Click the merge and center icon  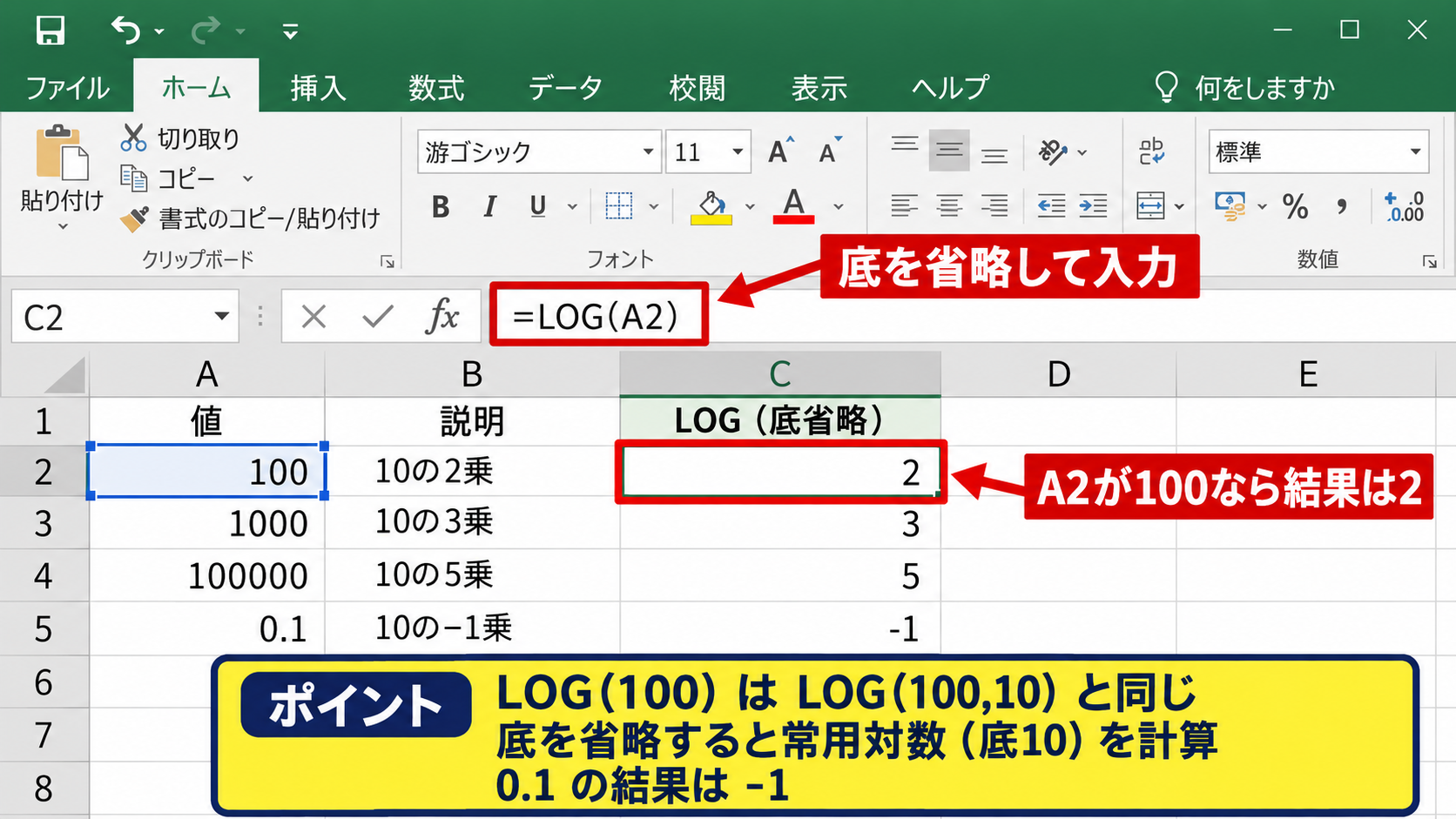coord(1151,206)
